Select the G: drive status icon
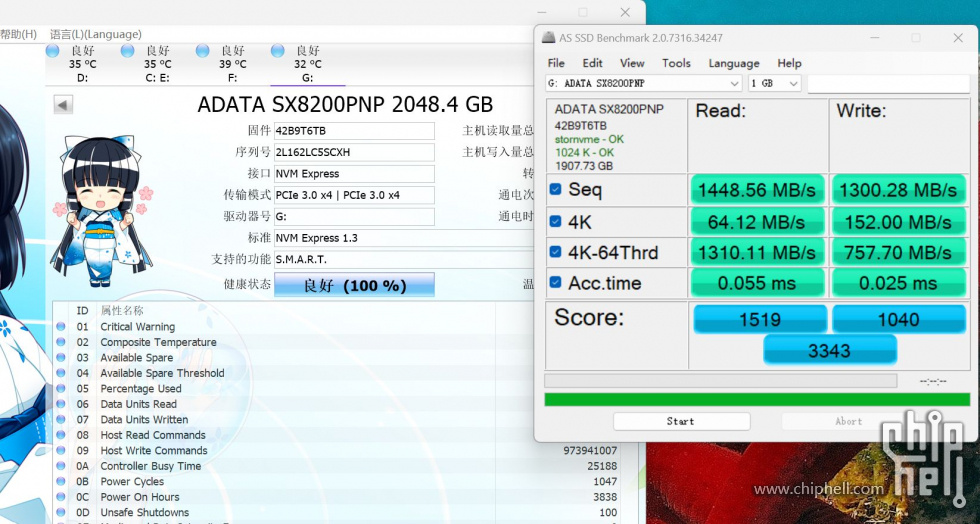 [278, 51]
